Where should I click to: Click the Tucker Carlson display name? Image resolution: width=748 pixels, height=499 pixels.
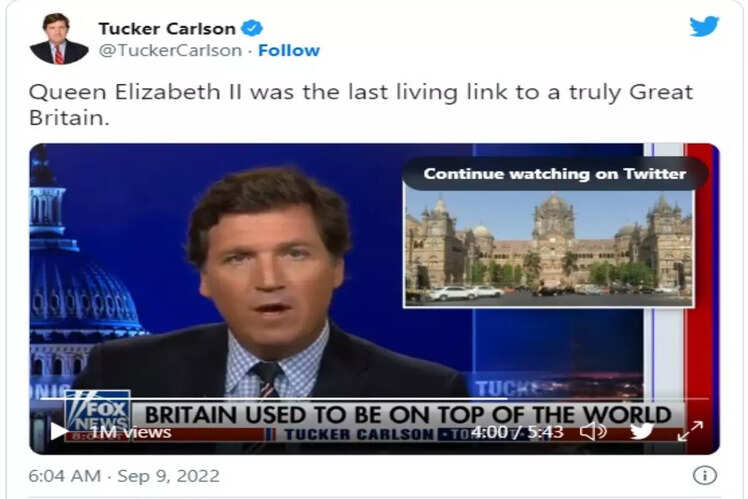pyautogui.click(x=167, y=29)
